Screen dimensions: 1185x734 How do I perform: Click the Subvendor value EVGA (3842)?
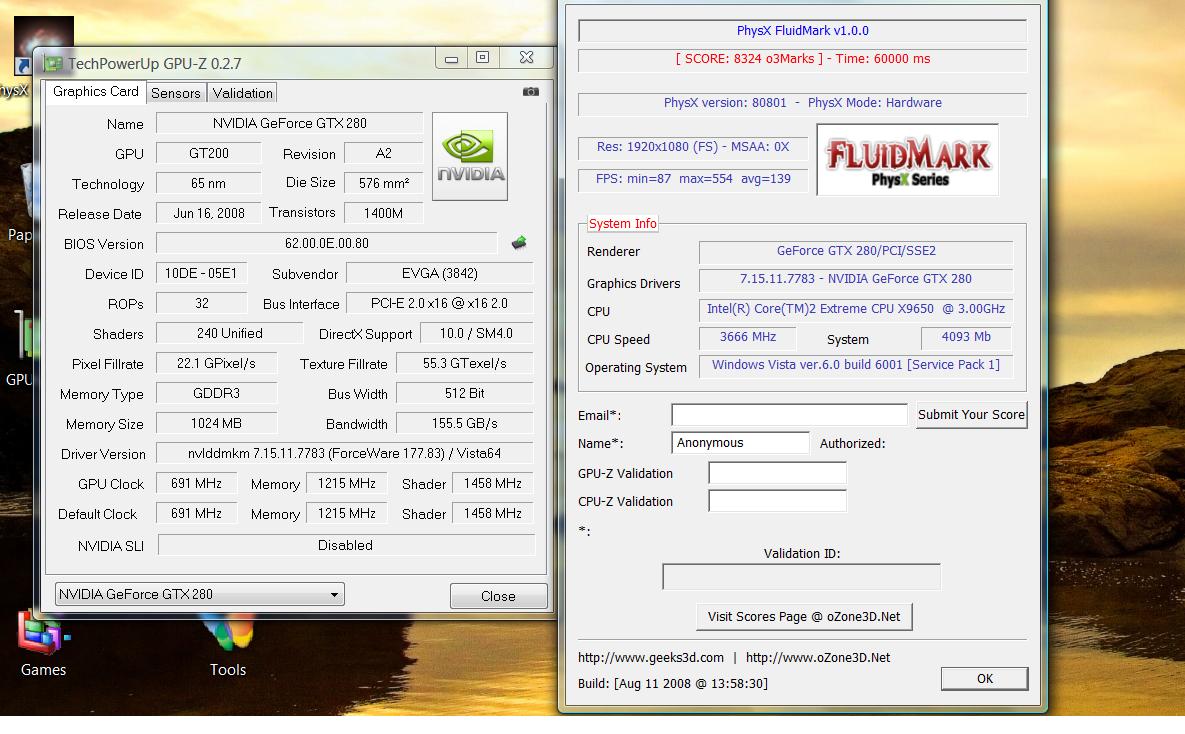439,273
